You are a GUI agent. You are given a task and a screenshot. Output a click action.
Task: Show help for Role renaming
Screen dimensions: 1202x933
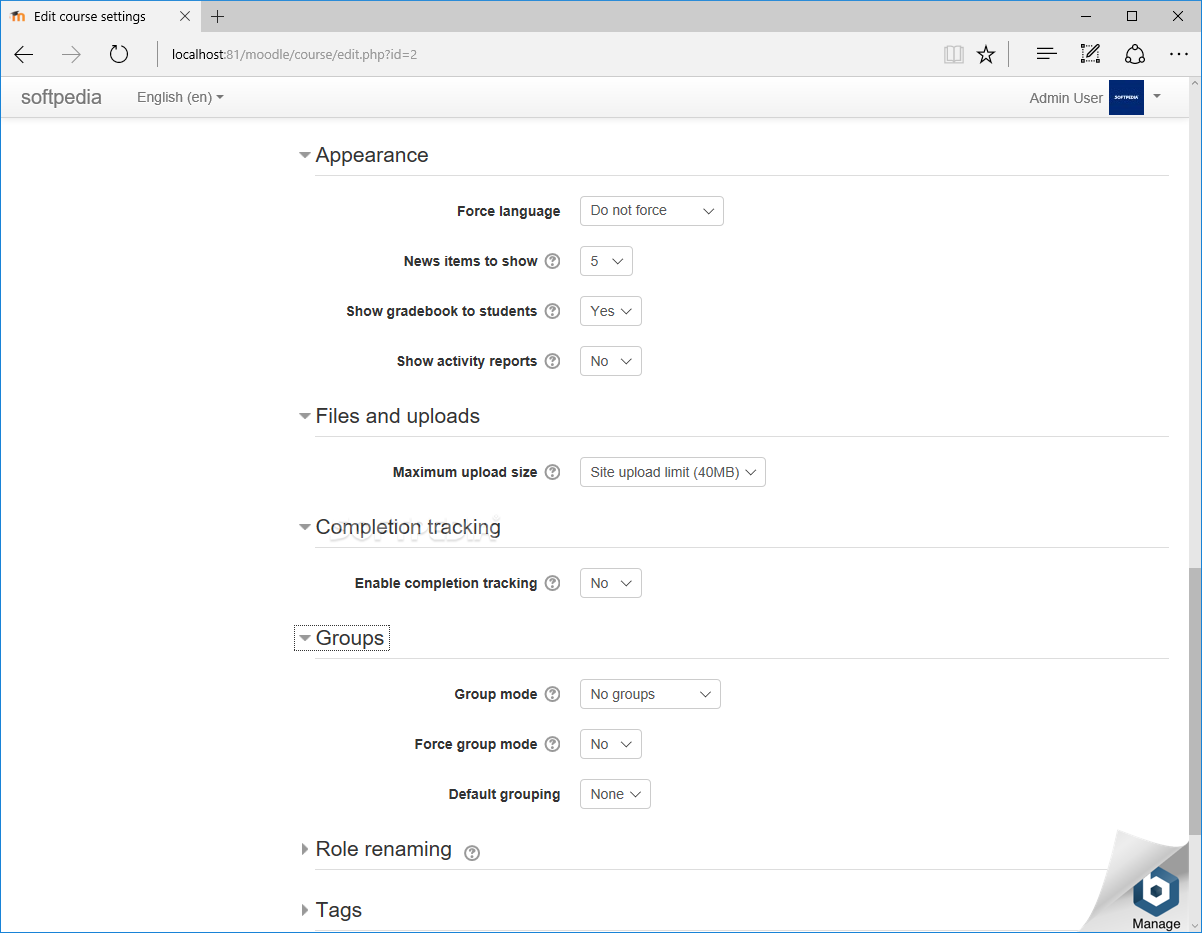[x=472, y=853]
